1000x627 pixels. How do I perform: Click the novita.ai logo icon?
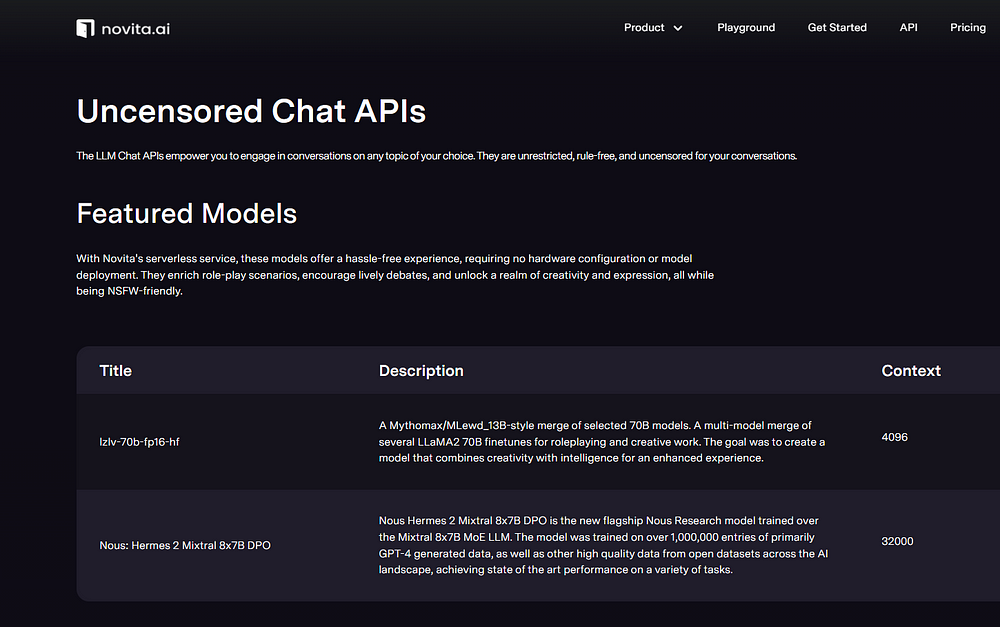(x=86, y=28)
